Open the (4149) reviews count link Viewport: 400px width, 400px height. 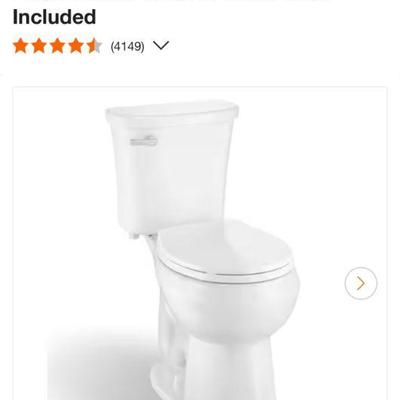127,46
